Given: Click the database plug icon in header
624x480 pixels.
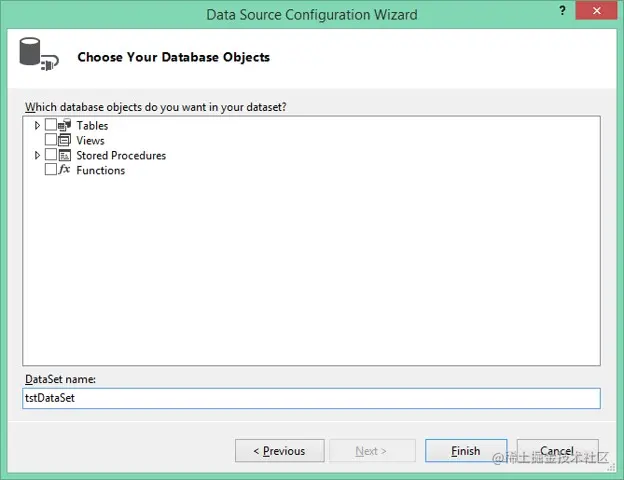Looking at the screenshot, I should click(x=39, y=55).
